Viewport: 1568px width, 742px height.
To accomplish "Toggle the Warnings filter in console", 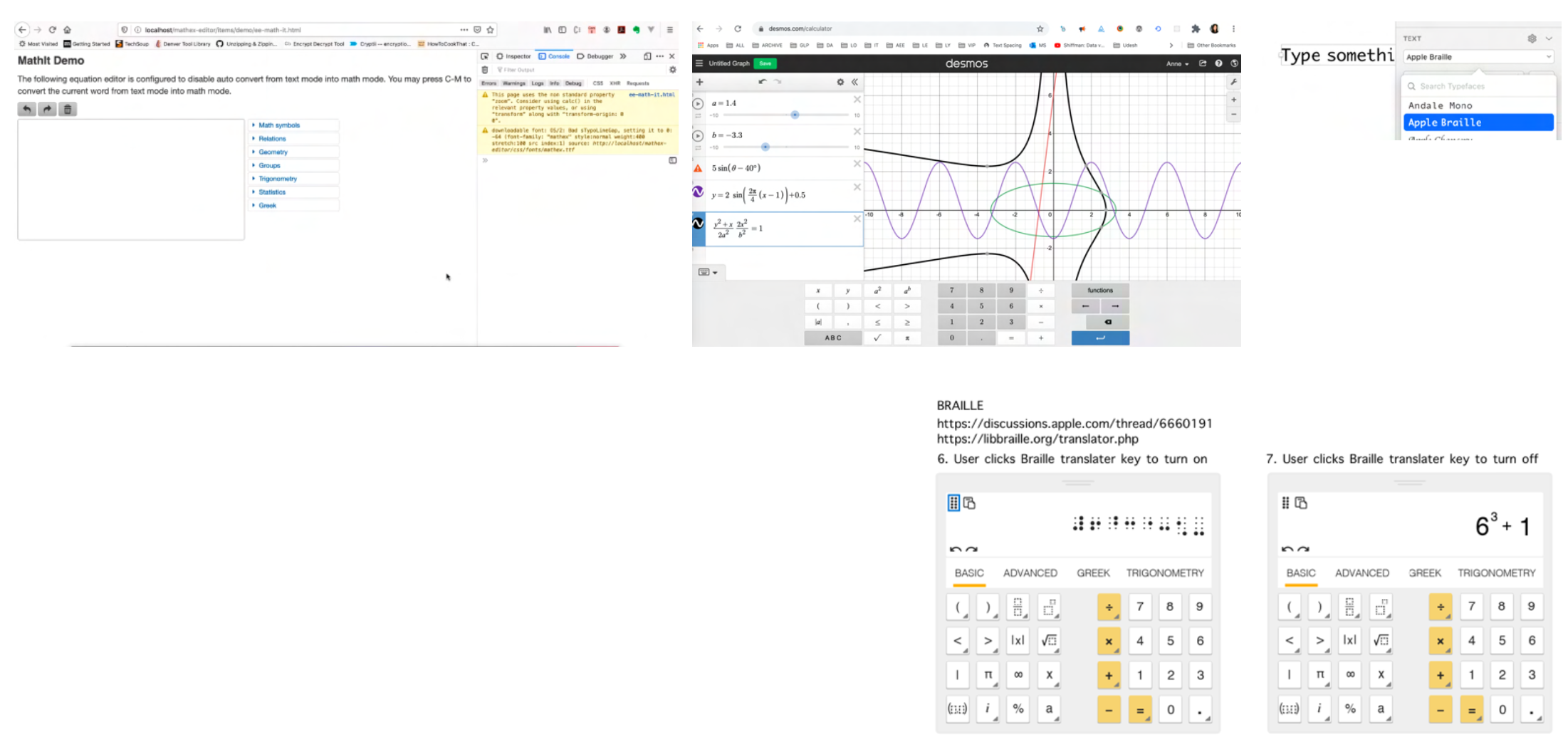I will click(513, 83).
